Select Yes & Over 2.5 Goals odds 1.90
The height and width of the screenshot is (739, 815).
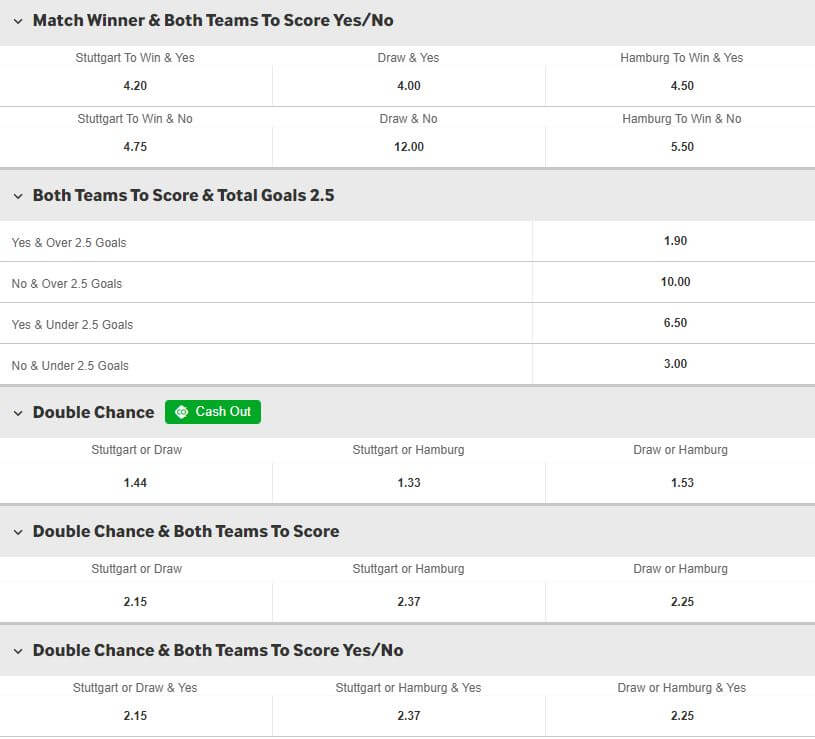point(675,241)
